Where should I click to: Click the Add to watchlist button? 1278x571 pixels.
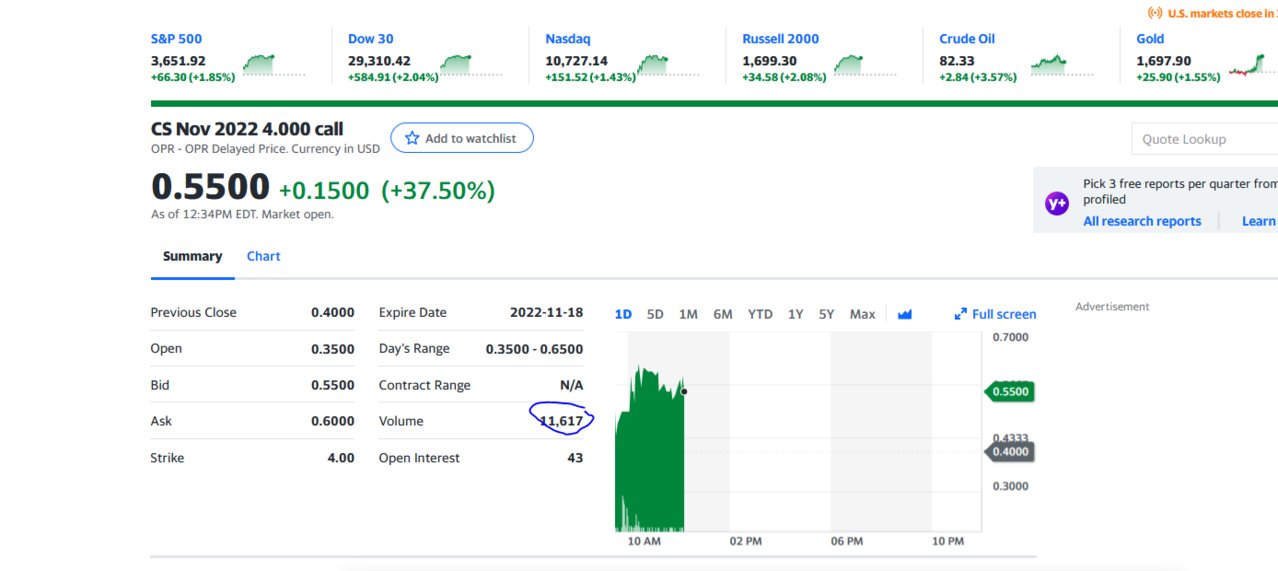click(x=462, y=138)
